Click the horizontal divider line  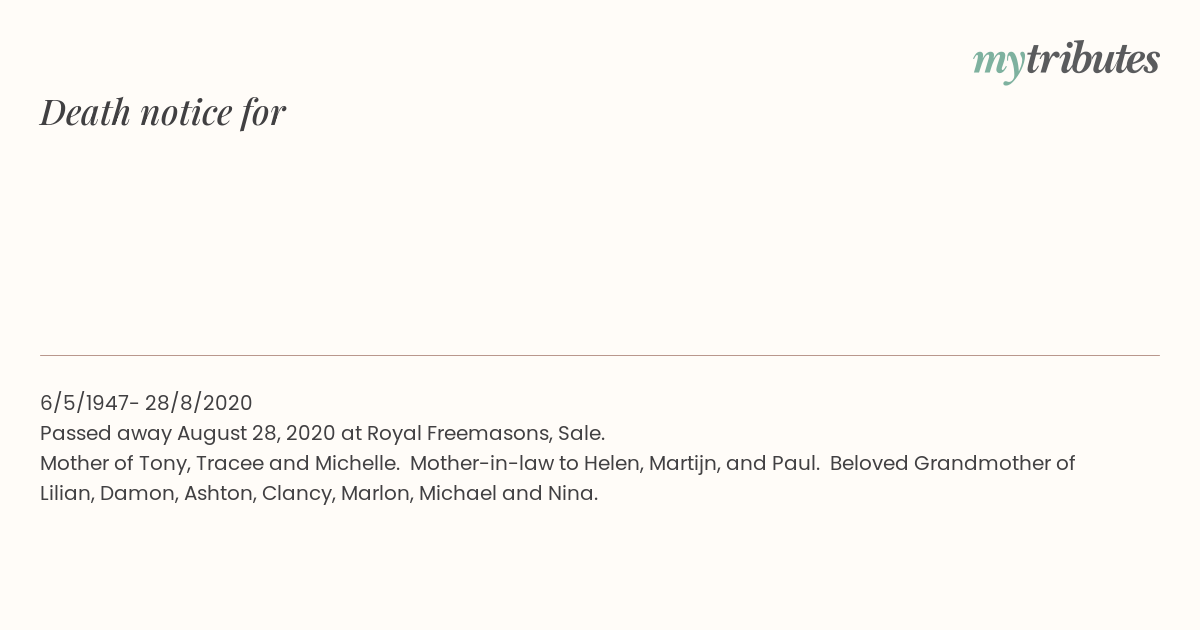(x=600, y=355)
